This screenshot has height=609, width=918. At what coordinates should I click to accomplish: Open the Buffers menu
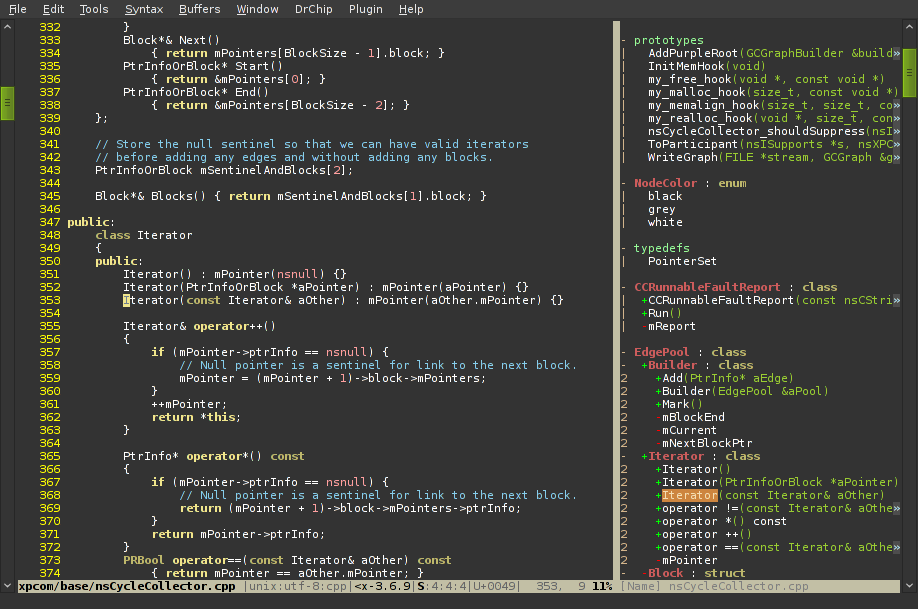tap(200, 9)
